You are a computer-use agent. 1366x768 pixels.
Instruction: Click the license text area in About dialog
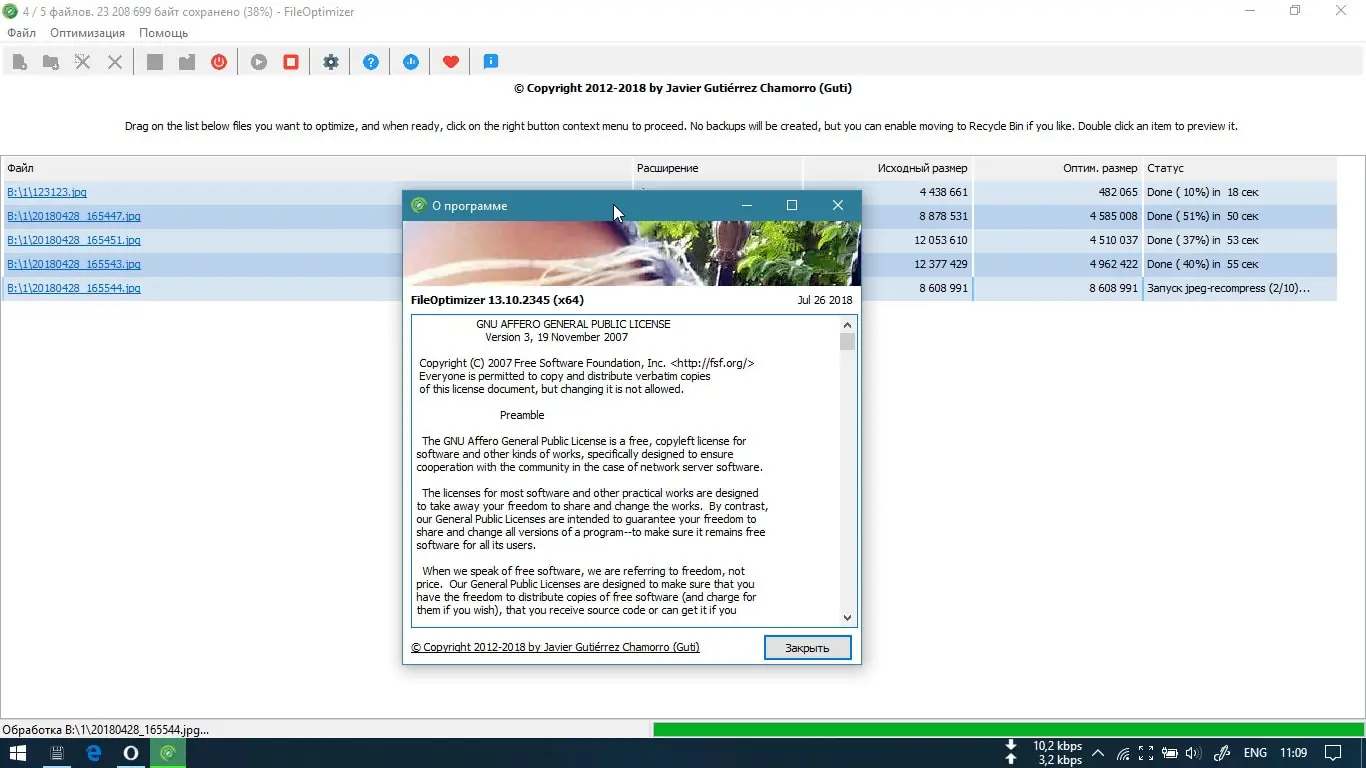626,471
